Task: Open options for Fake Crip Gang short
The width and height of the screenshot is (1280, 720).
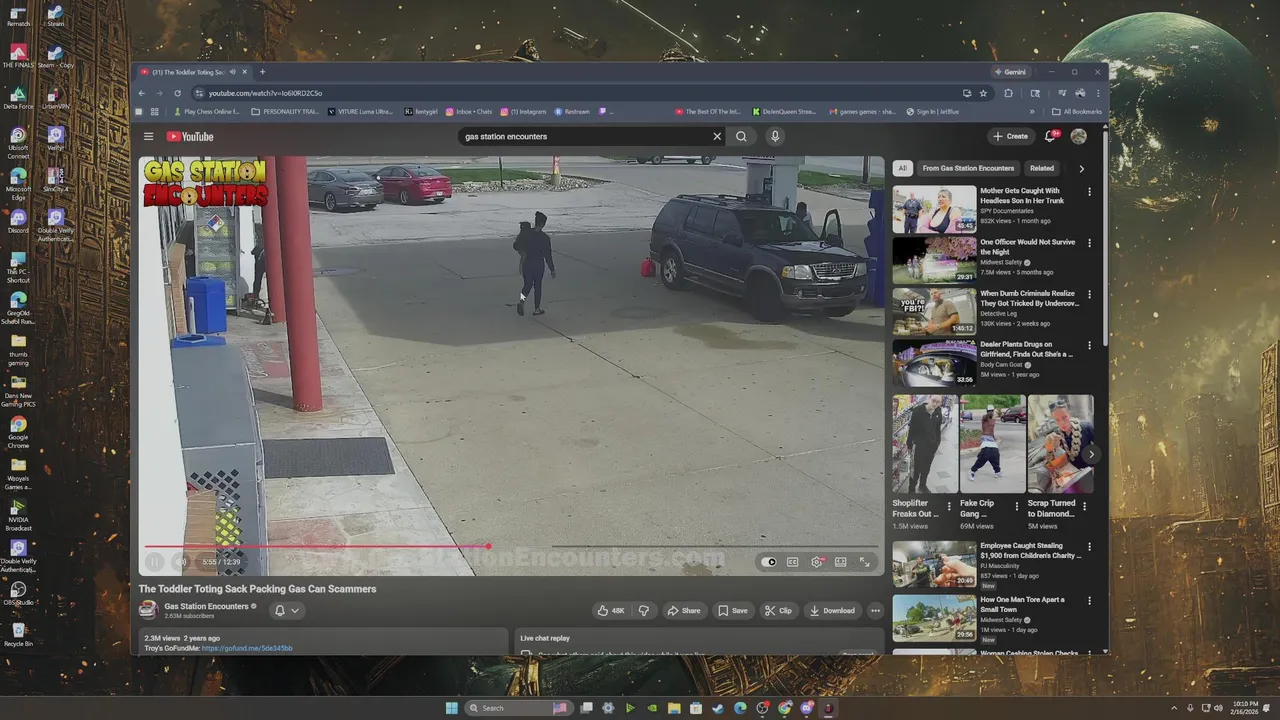Action: tap(1017, 507)
